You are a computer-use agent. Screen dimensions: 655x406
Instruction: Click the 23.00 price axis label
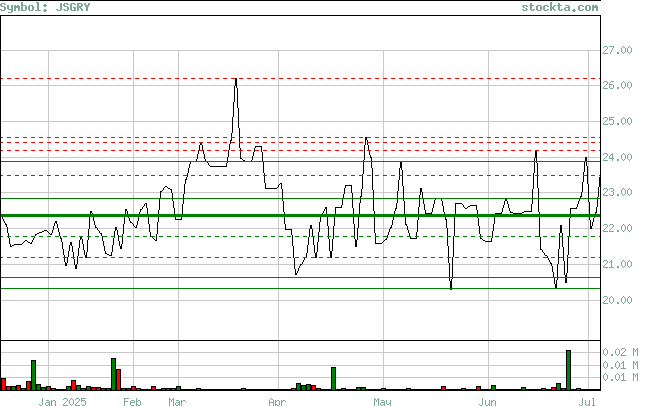pos(617,192)
